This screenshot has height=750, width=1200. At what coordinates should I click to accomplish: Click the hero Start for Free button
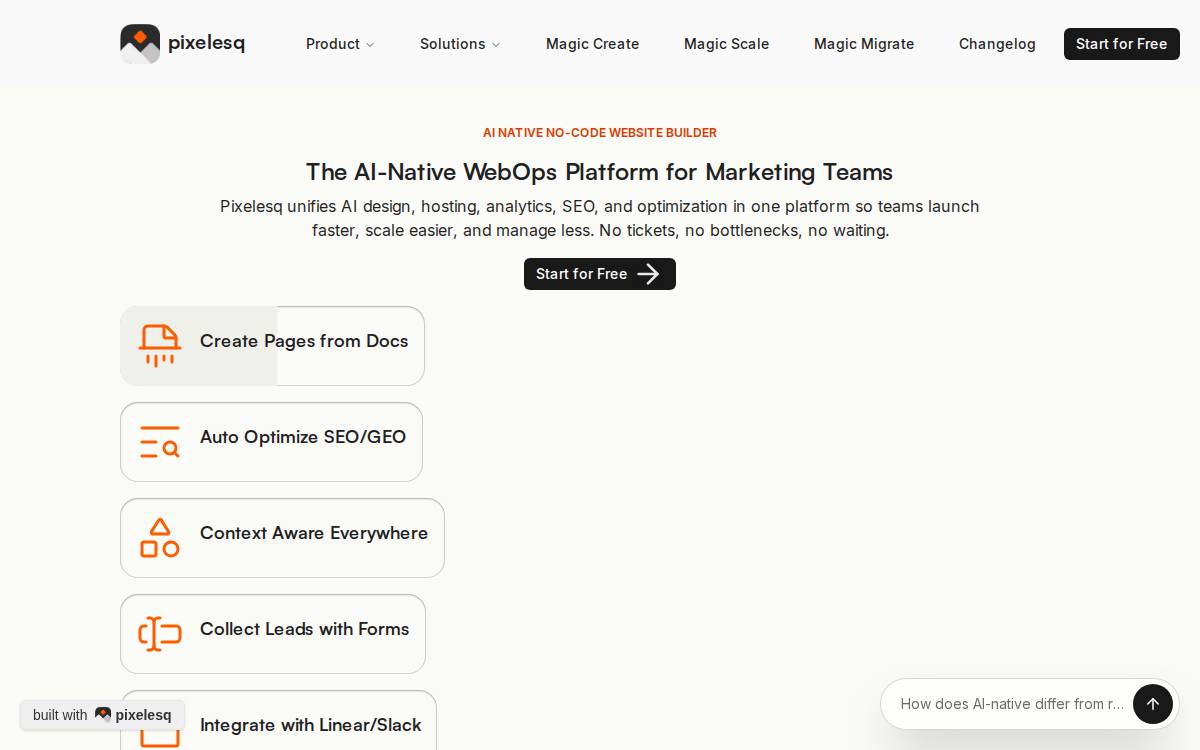click(x=600, y=274)
